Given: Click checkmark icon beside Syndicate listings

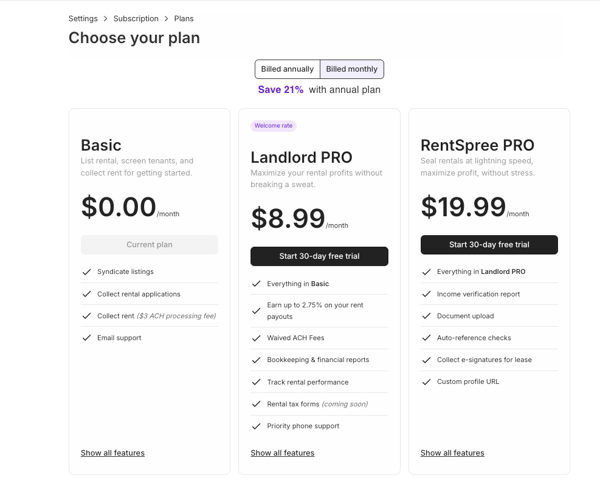Looking at the screenshot, I should pyautogui.click(x=87, y=272).
